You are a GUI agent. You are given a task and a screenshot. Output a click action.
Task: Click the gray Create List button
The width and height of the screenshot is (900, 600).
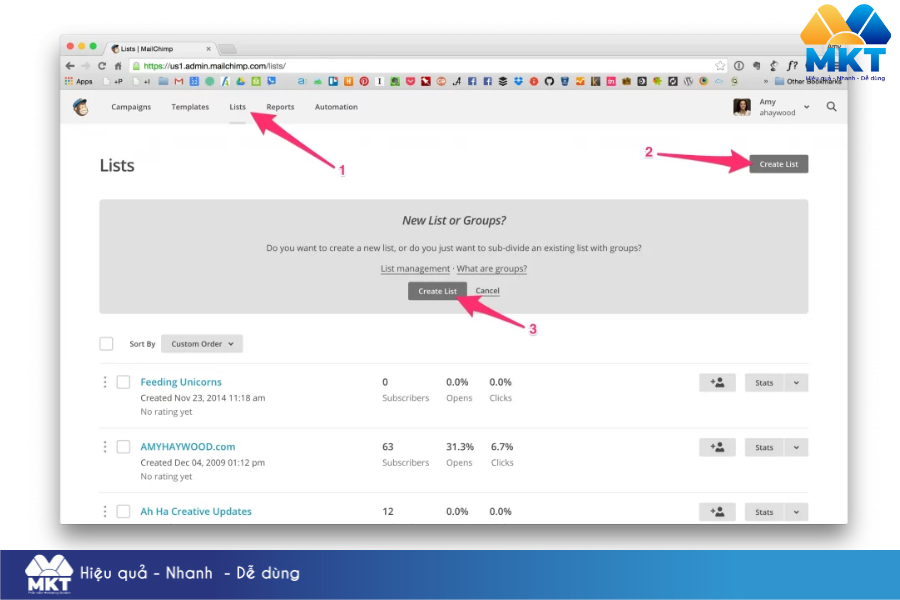point(779,163)
